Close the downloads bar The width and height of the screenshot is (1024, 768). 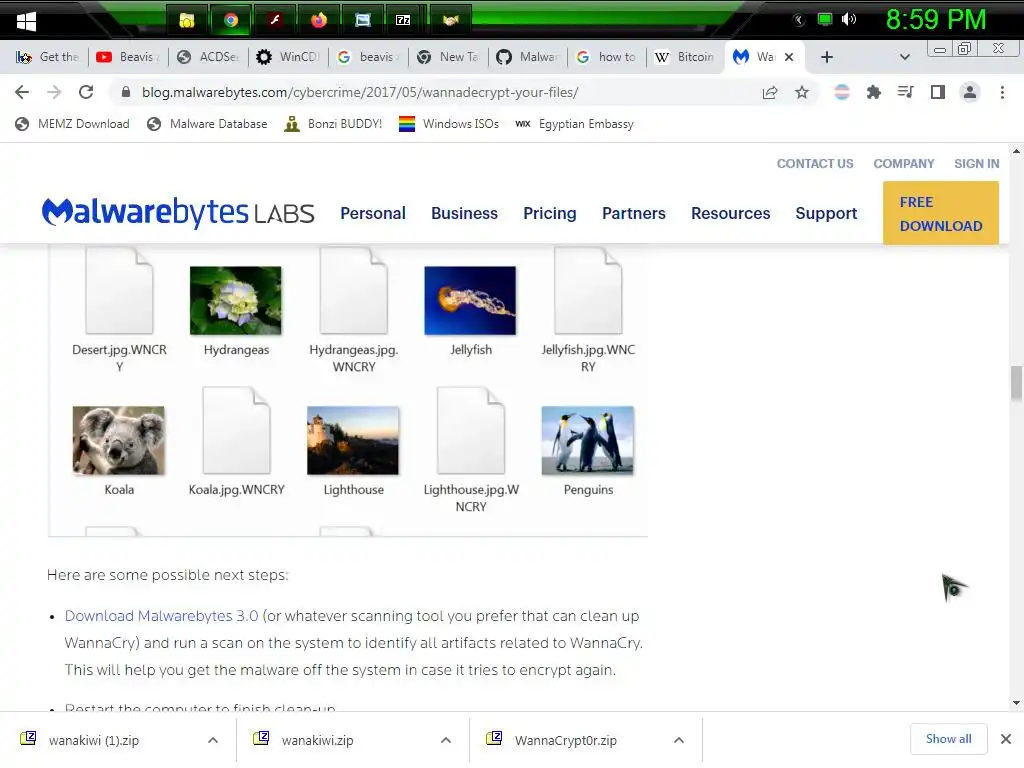(1006, 739)
